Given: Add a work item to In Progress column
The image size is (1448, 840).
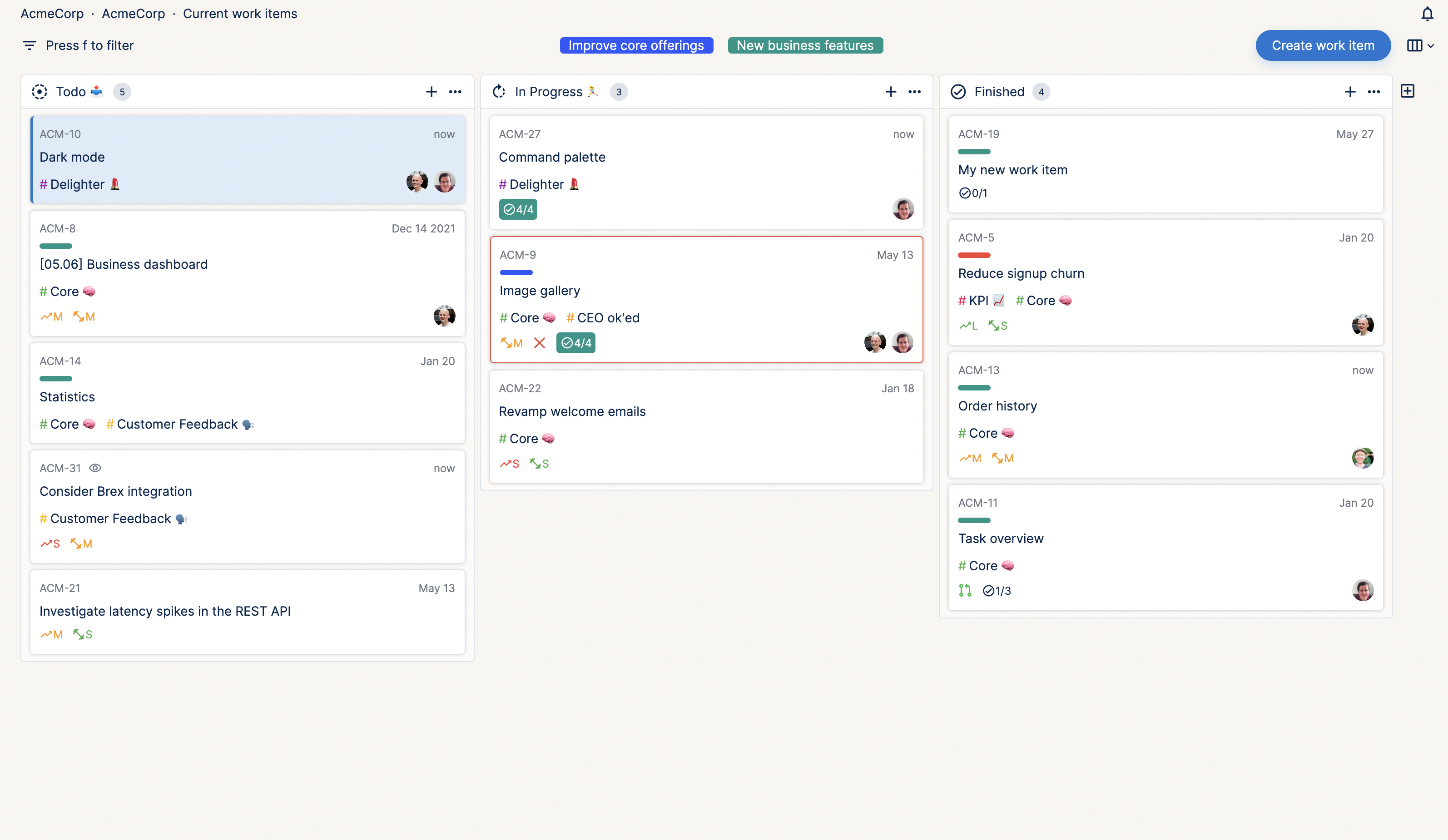Looking at the screenshot, I should [891, 92].
